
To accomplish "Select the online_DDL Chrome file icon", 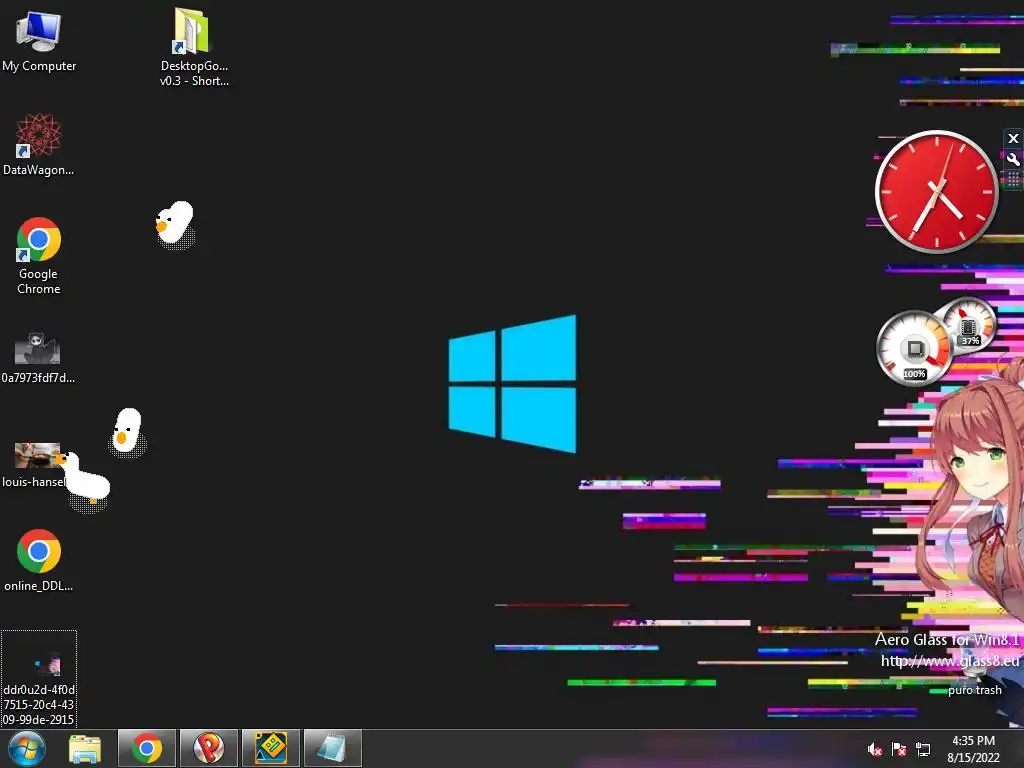I will (x=39, y=560).
